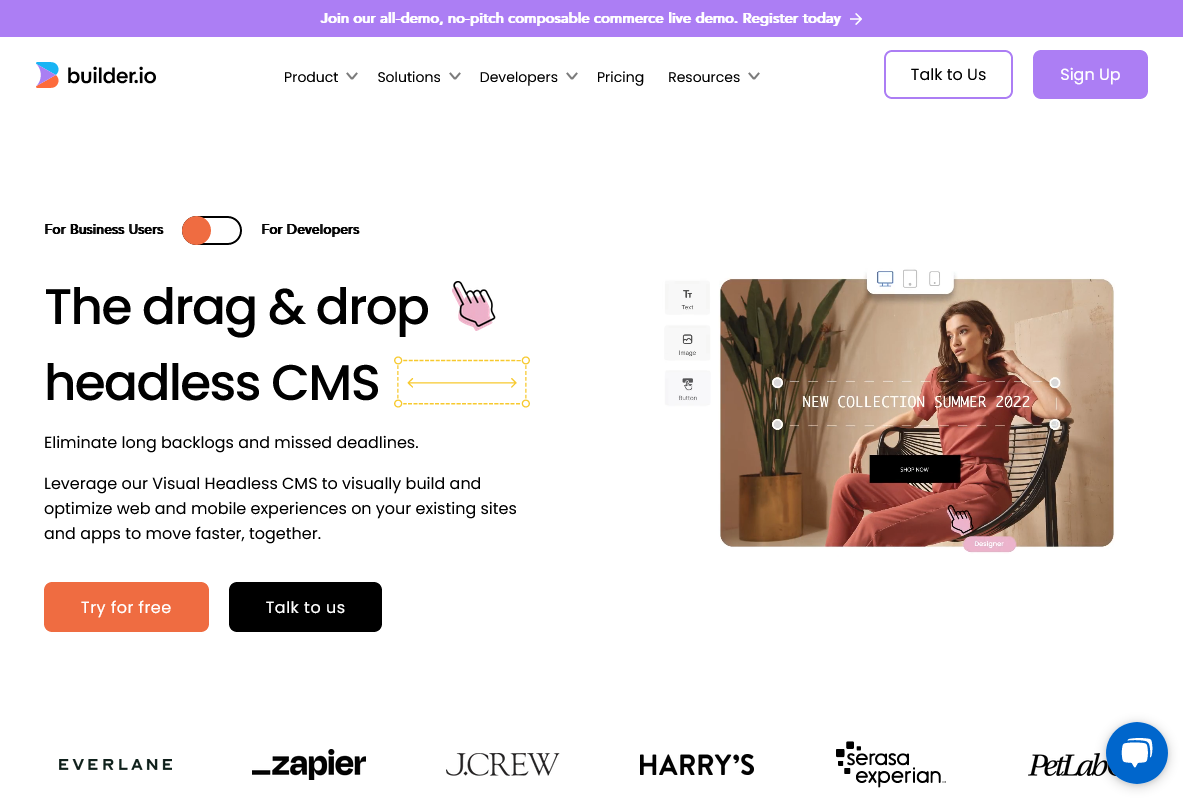Choose the For Developers label
Screen dimensions: 1200x800
(x=310, y=229)
